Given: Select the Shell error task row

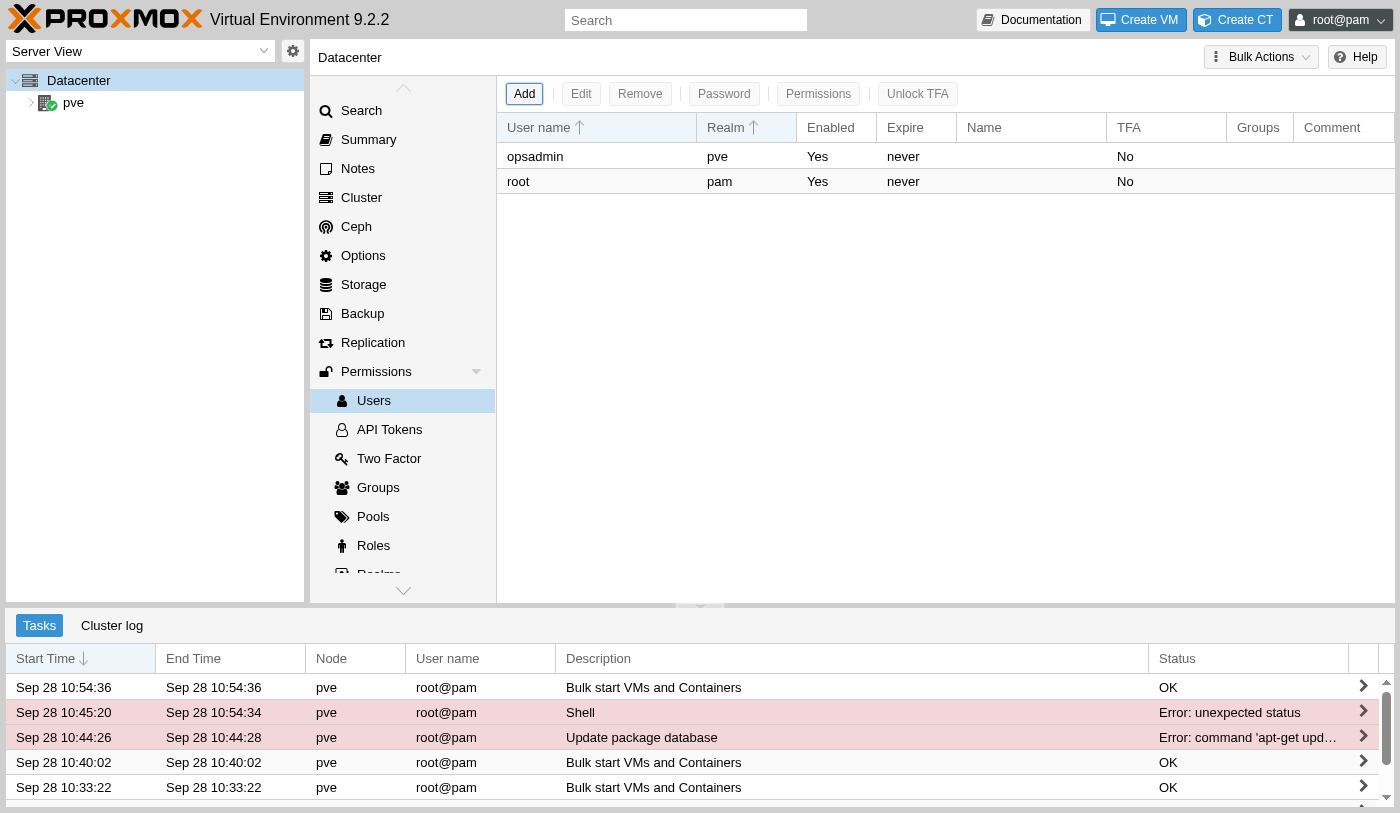Looking at the screenshot, I should pyautogui.click(x=692, y=712).
